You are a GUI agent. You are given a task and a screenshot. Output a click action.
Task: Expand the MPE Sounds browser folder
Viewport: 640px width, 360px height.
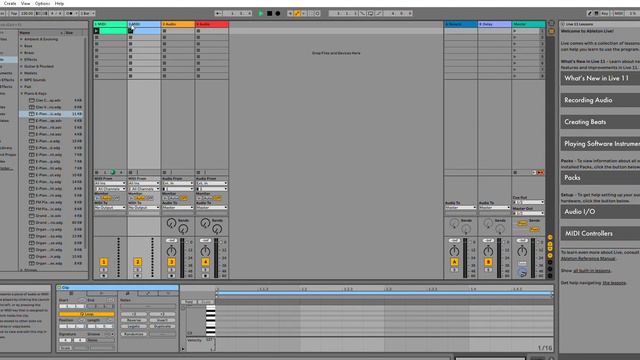point(22,80)
